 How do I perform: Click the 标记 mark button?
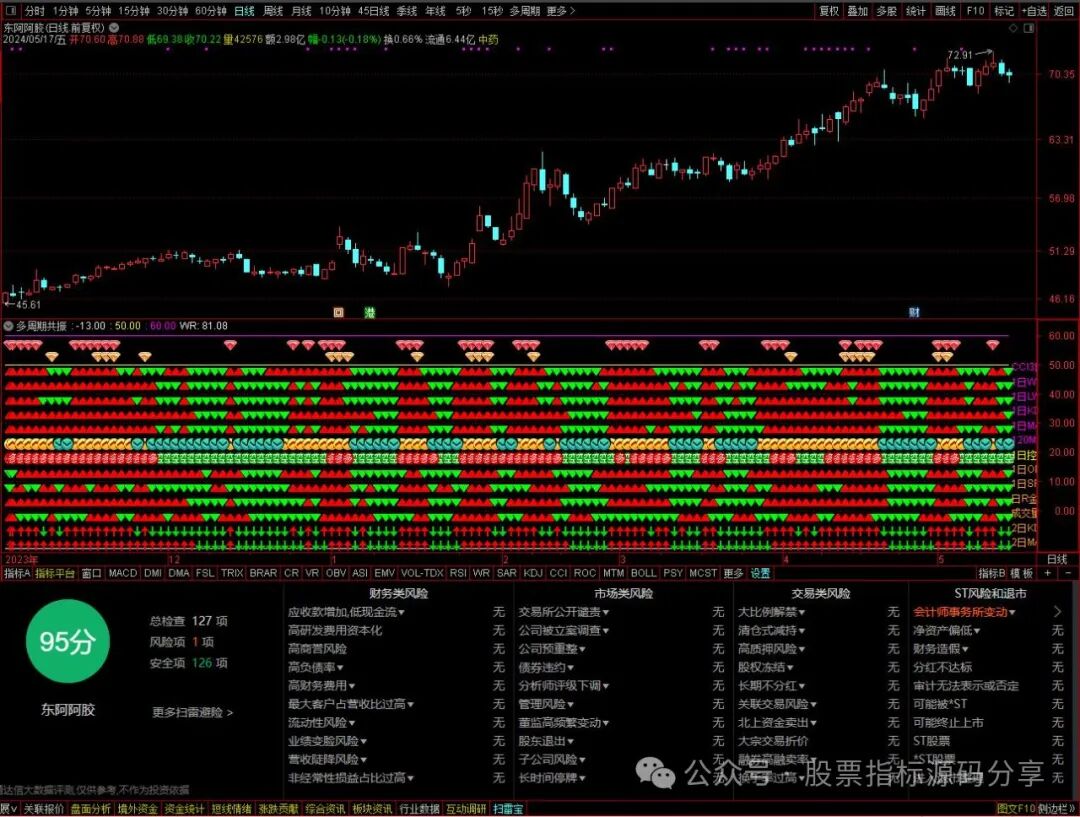coord(1004,11)
